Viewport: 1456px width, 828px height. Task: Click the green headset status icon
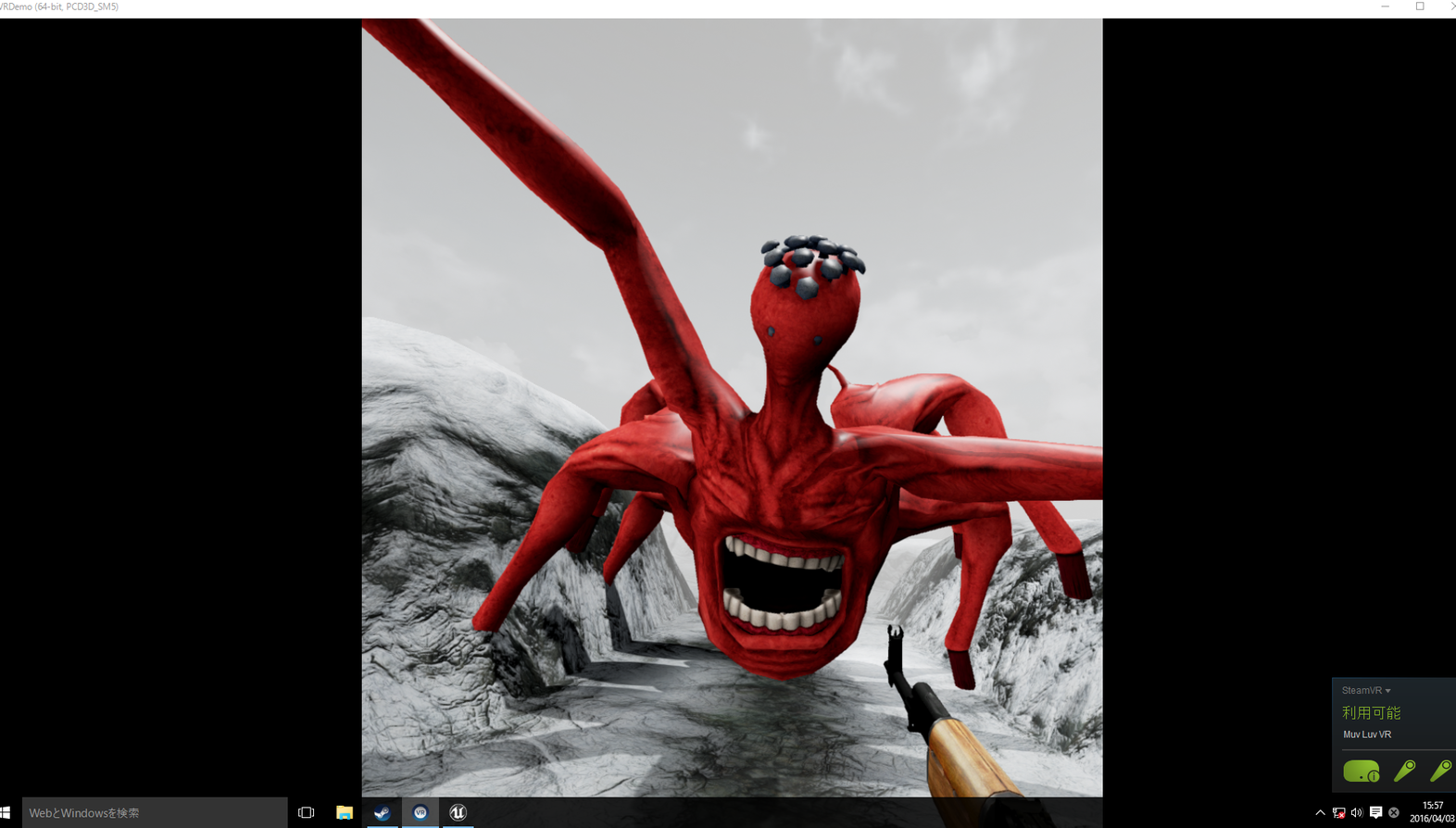[x=1361, y=771]
